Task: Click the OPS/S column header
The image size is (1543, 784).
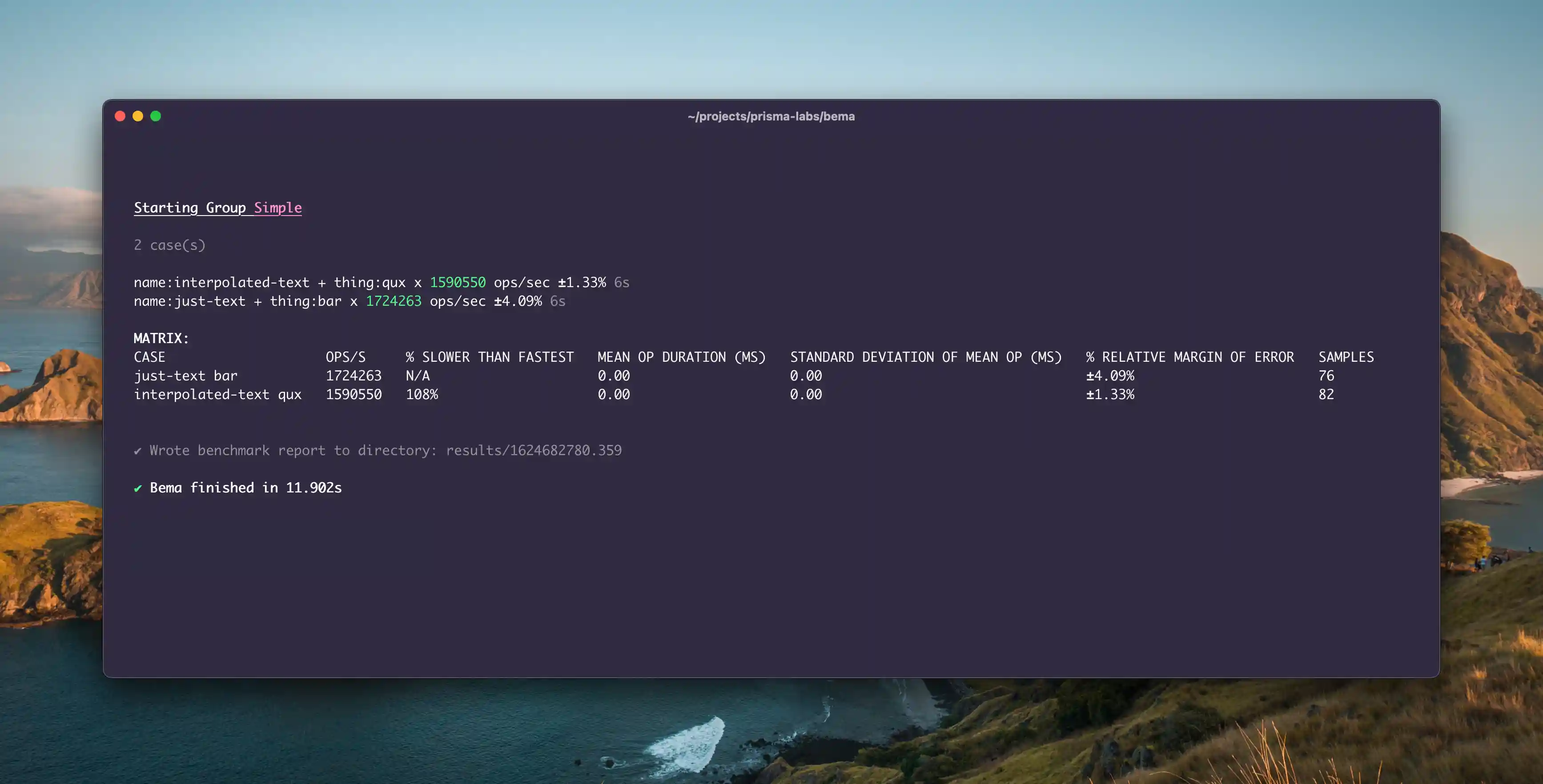Action: (346, 357)
